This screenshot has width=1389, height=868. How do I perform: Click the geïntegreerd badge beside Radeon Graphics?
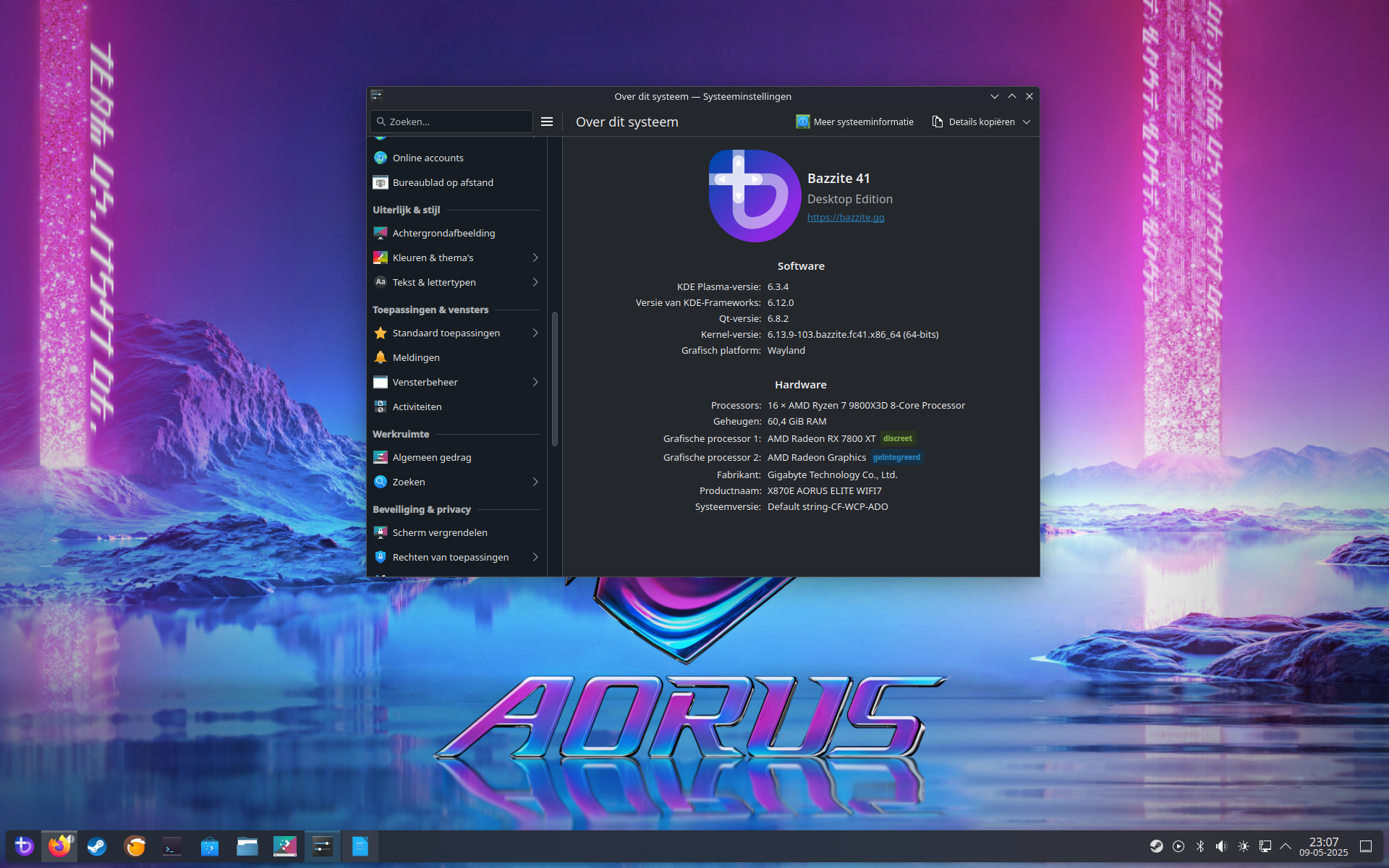(x=896, y=457)
